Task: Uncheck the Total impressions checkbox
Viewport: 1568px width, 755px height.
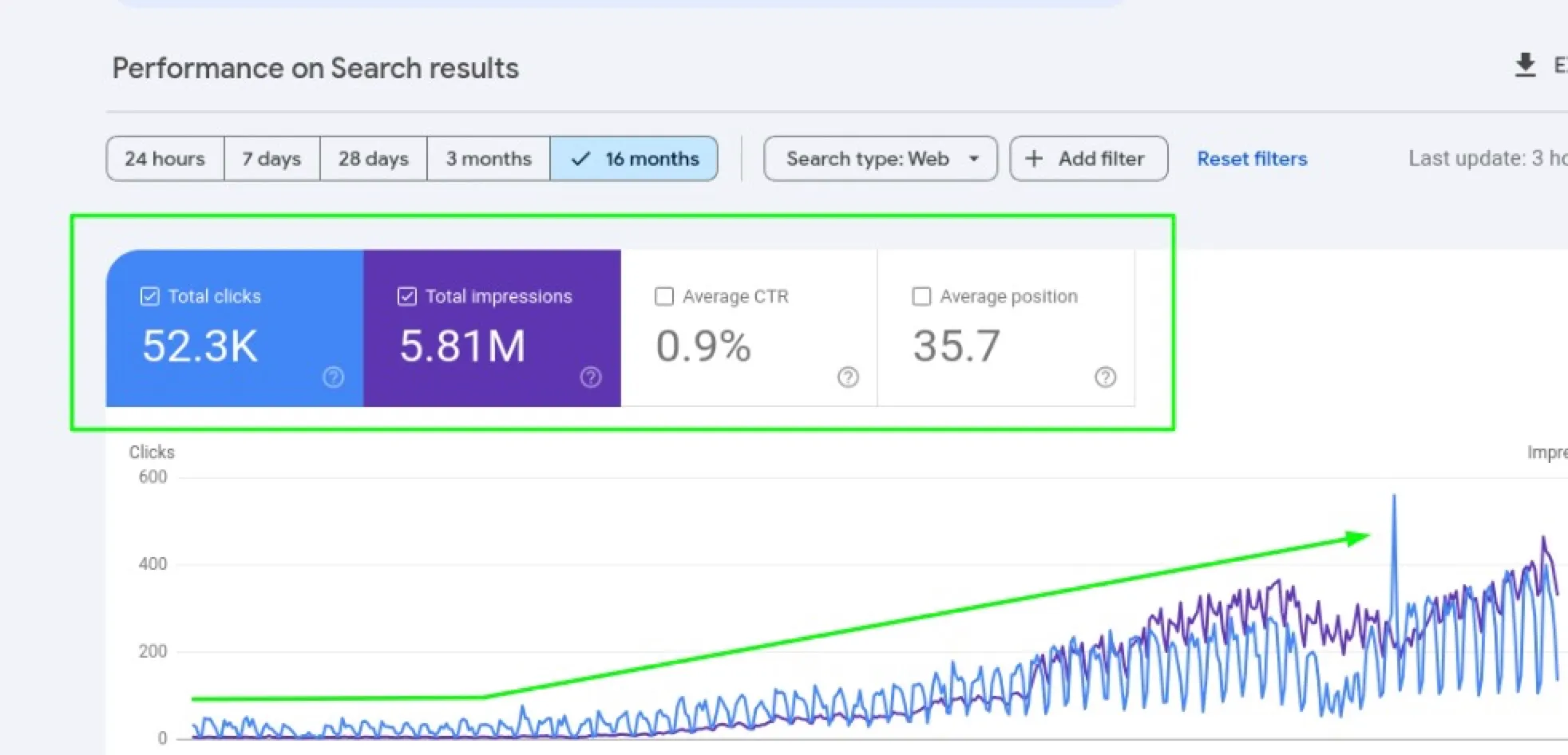Action: pos(406,297)
